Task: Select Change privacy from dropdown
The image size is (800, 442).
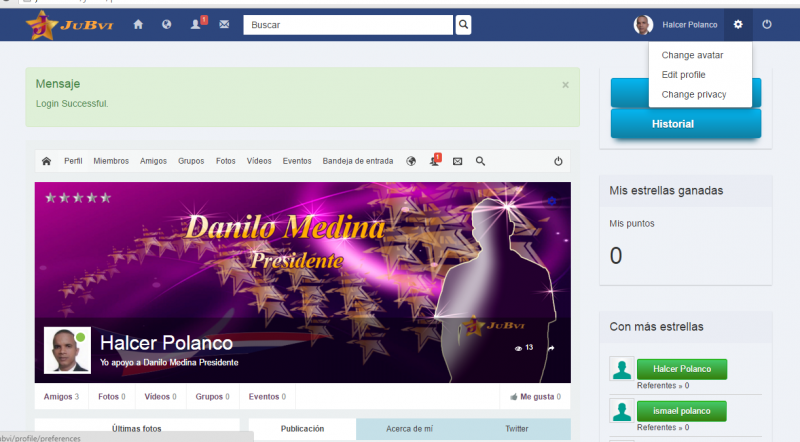Action: [x=694, y=94]
